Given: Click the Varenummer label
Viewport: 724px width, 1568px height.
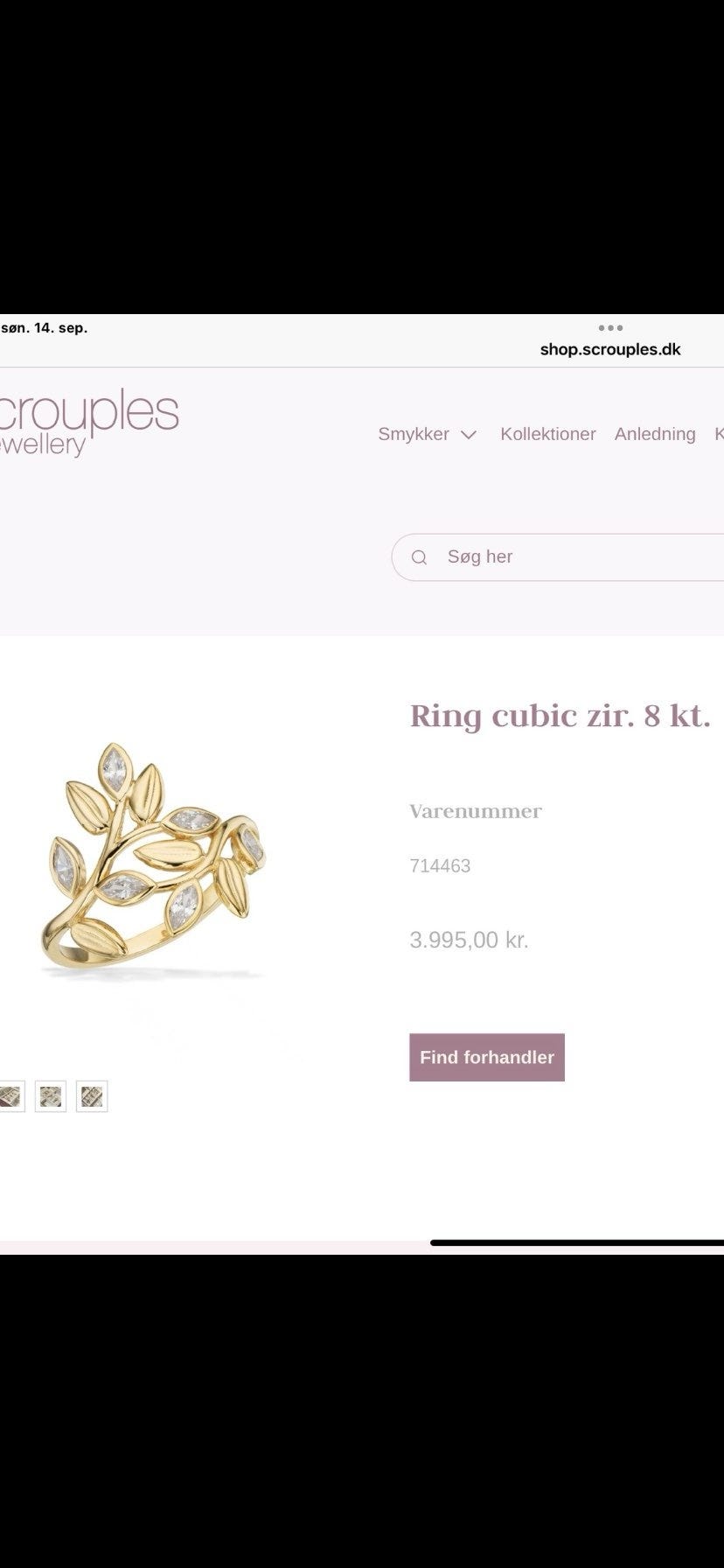Looking at the screenshot, I should coord(476,811).
